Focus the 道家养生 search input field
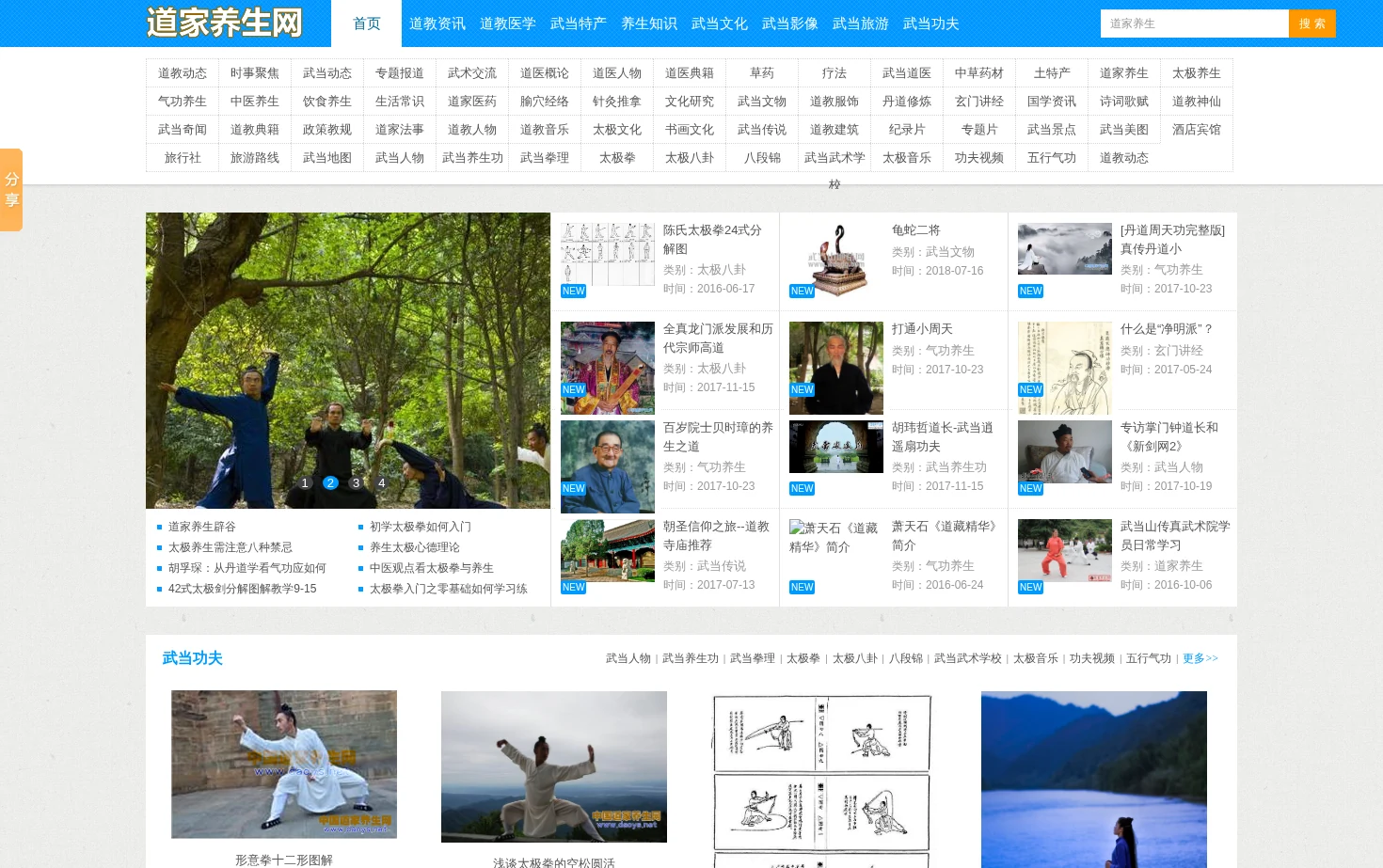Image resolution: width=1383 pixels, height=868 pixels. tap(1195, 24)
